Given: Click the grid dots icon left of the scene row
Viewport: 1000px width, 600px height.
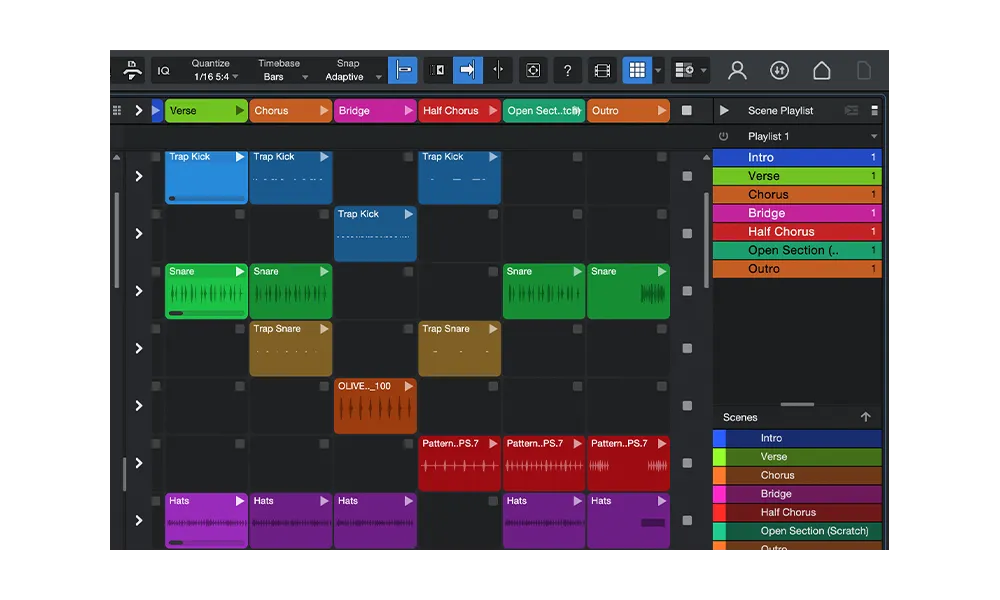Looking at the screenshot, I should point(117,111).
